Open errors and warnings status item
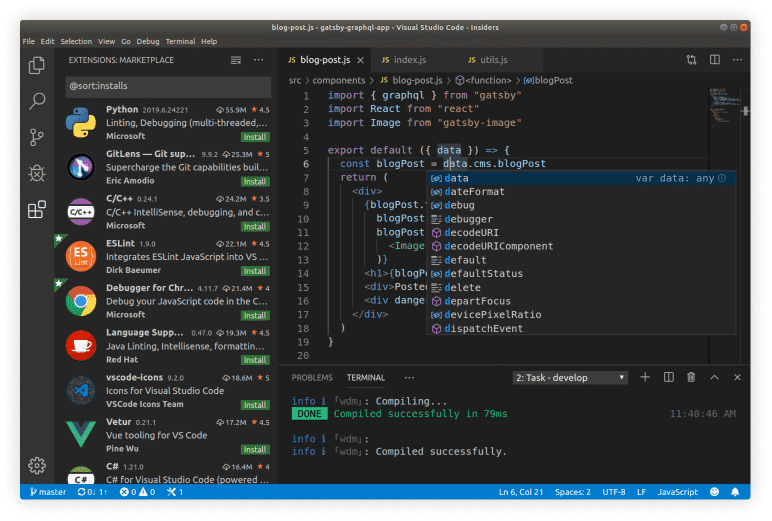The width and height of the screenshot is (772, 521). (x=137, y=492)
